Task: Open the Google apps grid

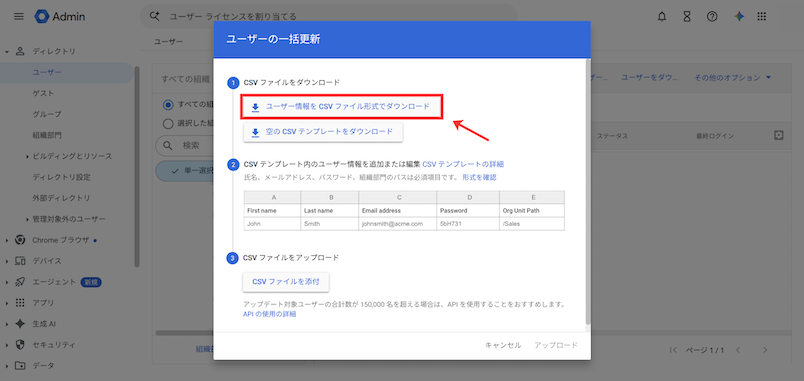Action: (x=761, y=16)
